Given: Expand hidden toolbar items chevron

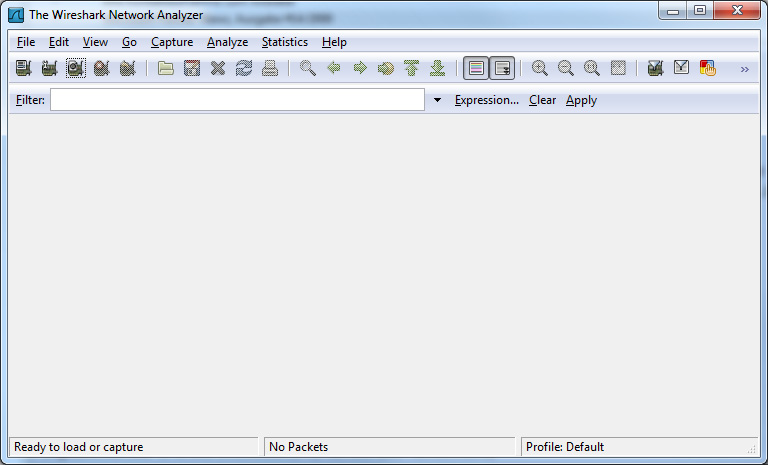Looking at the screenshot, I should click(744, 69).
